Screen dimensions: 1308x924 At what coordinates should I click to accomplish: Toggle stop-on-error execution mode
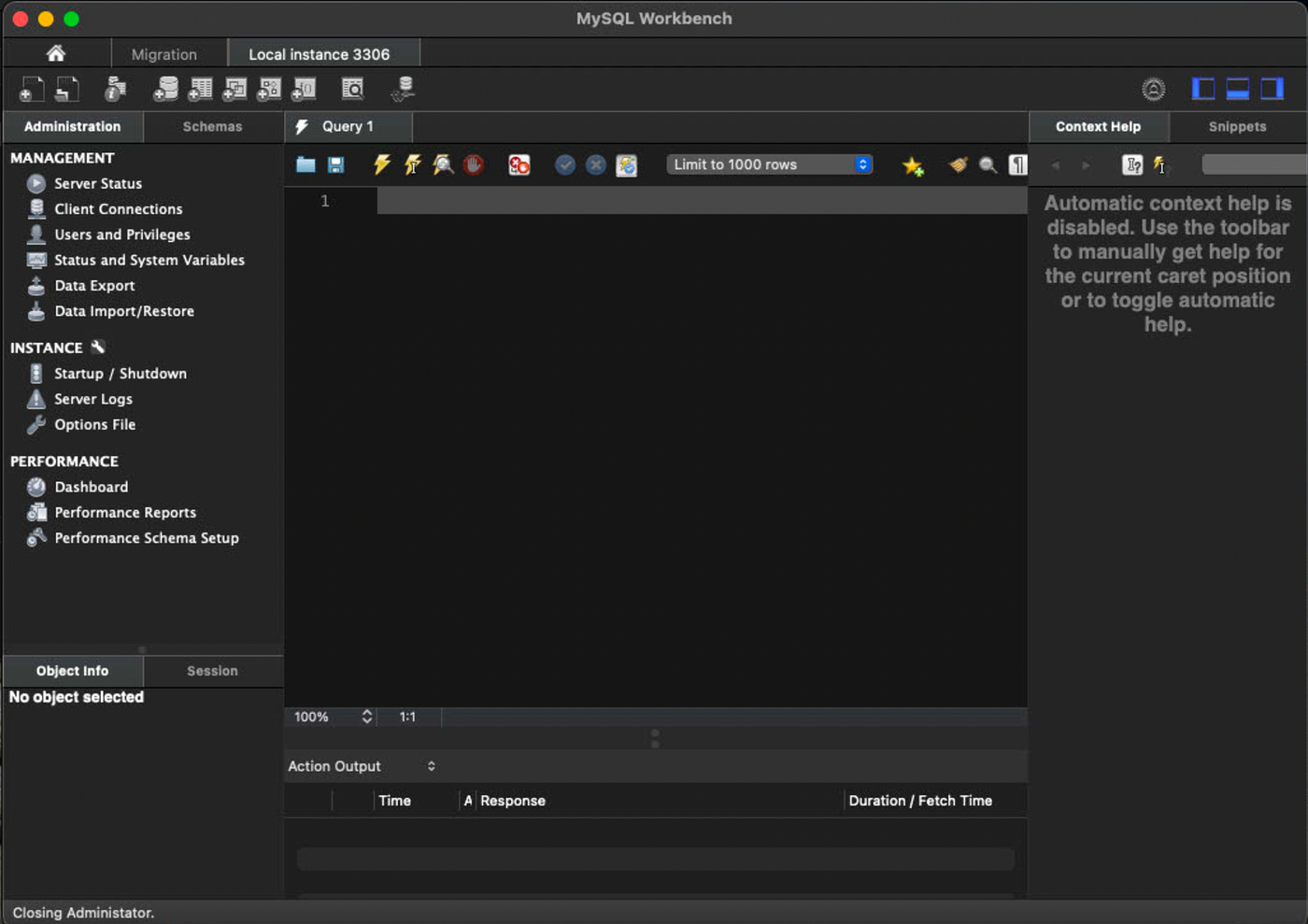pyautogui.click(x=519, y=165)
